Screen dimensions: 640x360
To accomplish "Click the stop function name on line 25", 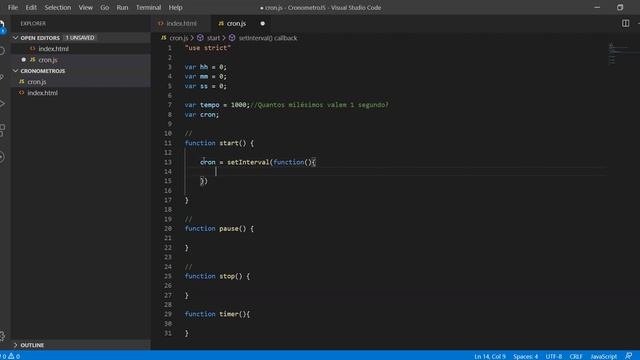I will [227, 276].
